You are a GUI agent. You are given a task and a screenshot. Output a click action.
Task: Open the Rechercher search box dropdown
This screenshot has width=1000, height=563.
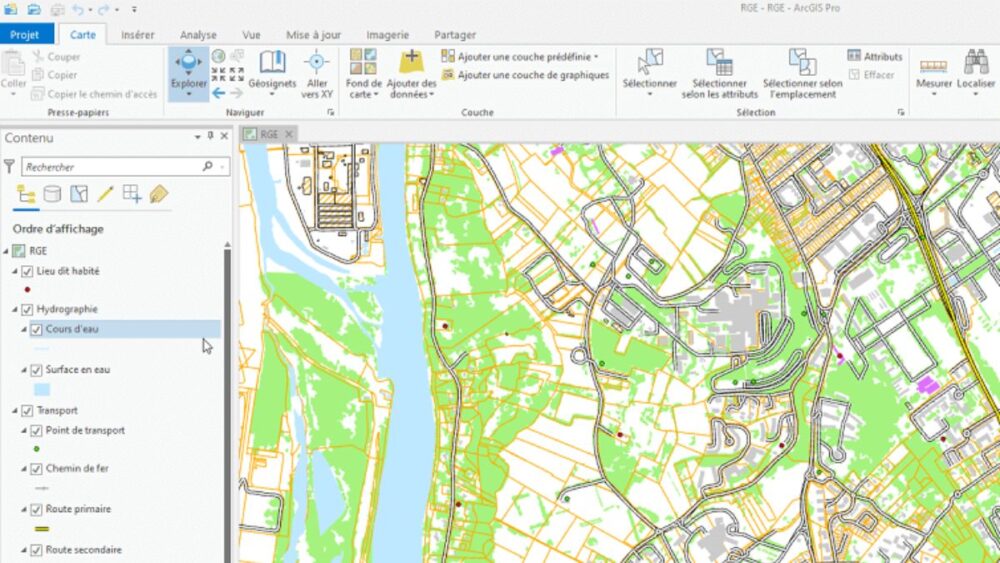pos(223,167)
